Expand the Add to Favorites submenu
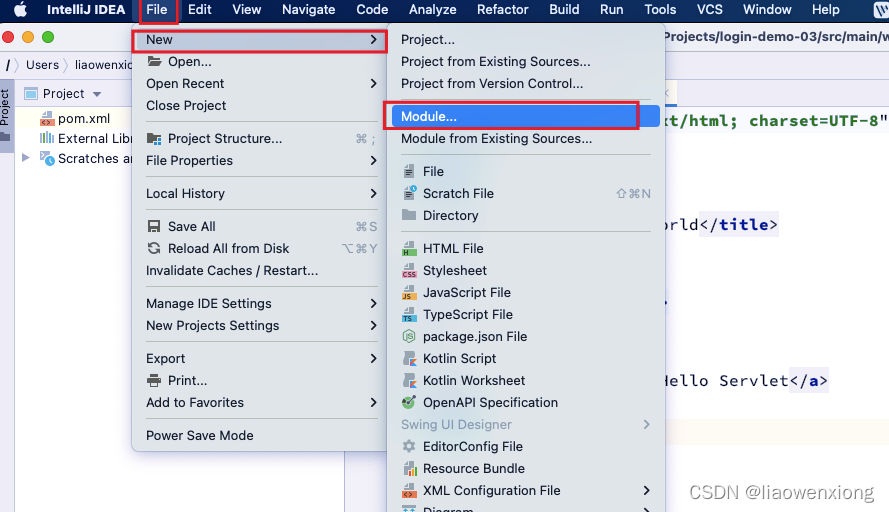Screen dimensions: 889x512 [x=373, y=403]
